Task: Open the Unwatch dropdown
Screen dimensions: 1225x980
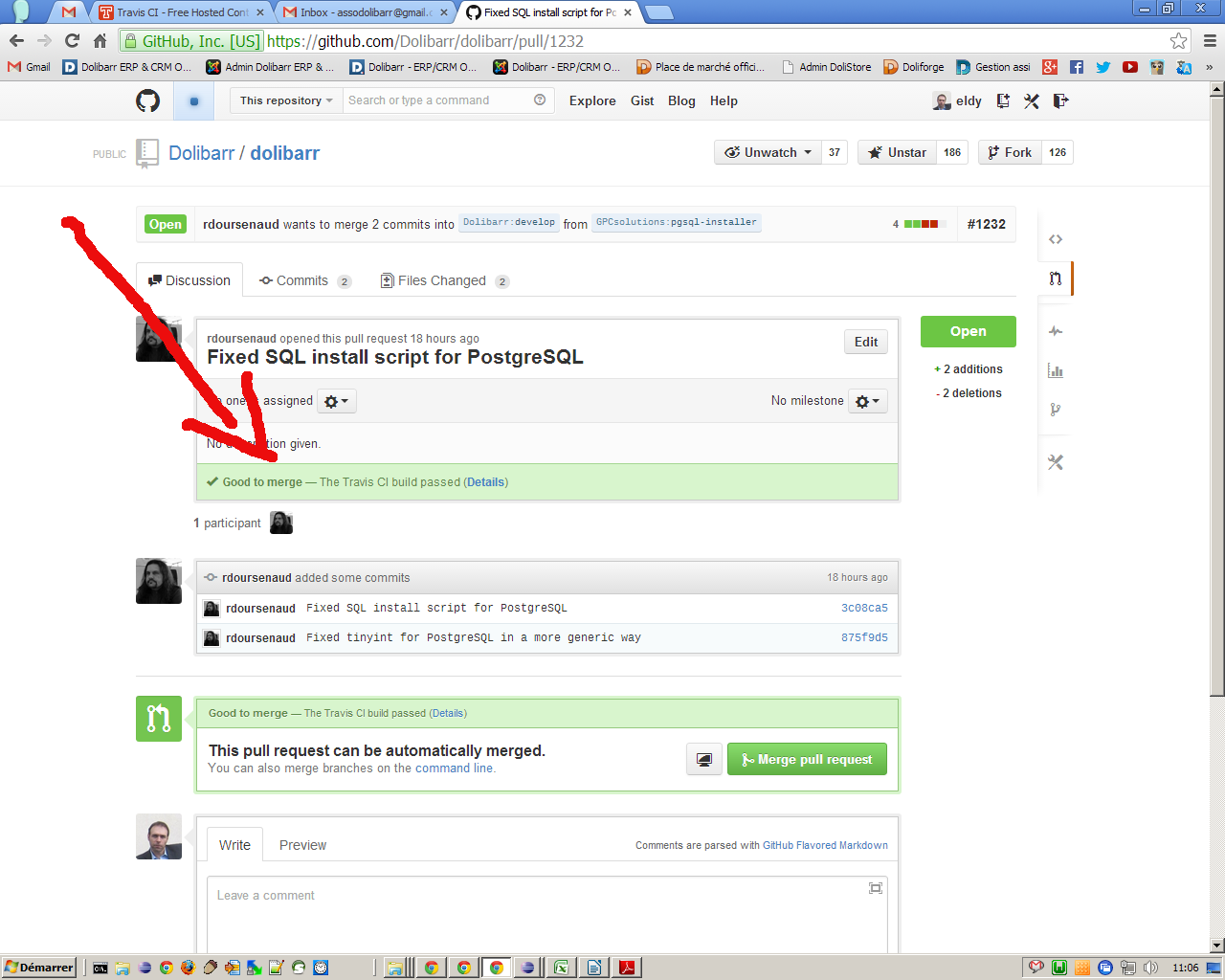Action: (768, 152)
